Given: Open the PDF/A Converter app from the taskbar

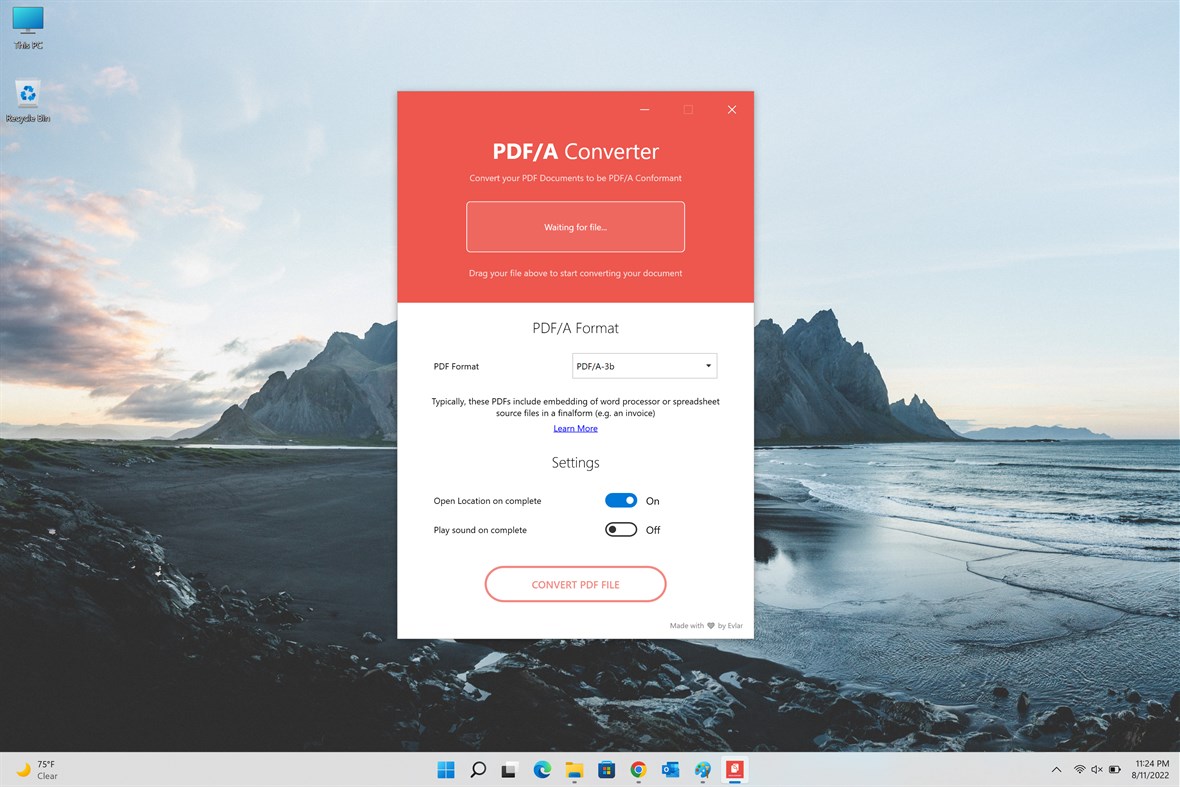Looking at the screenshot, I should coord(735,770).
